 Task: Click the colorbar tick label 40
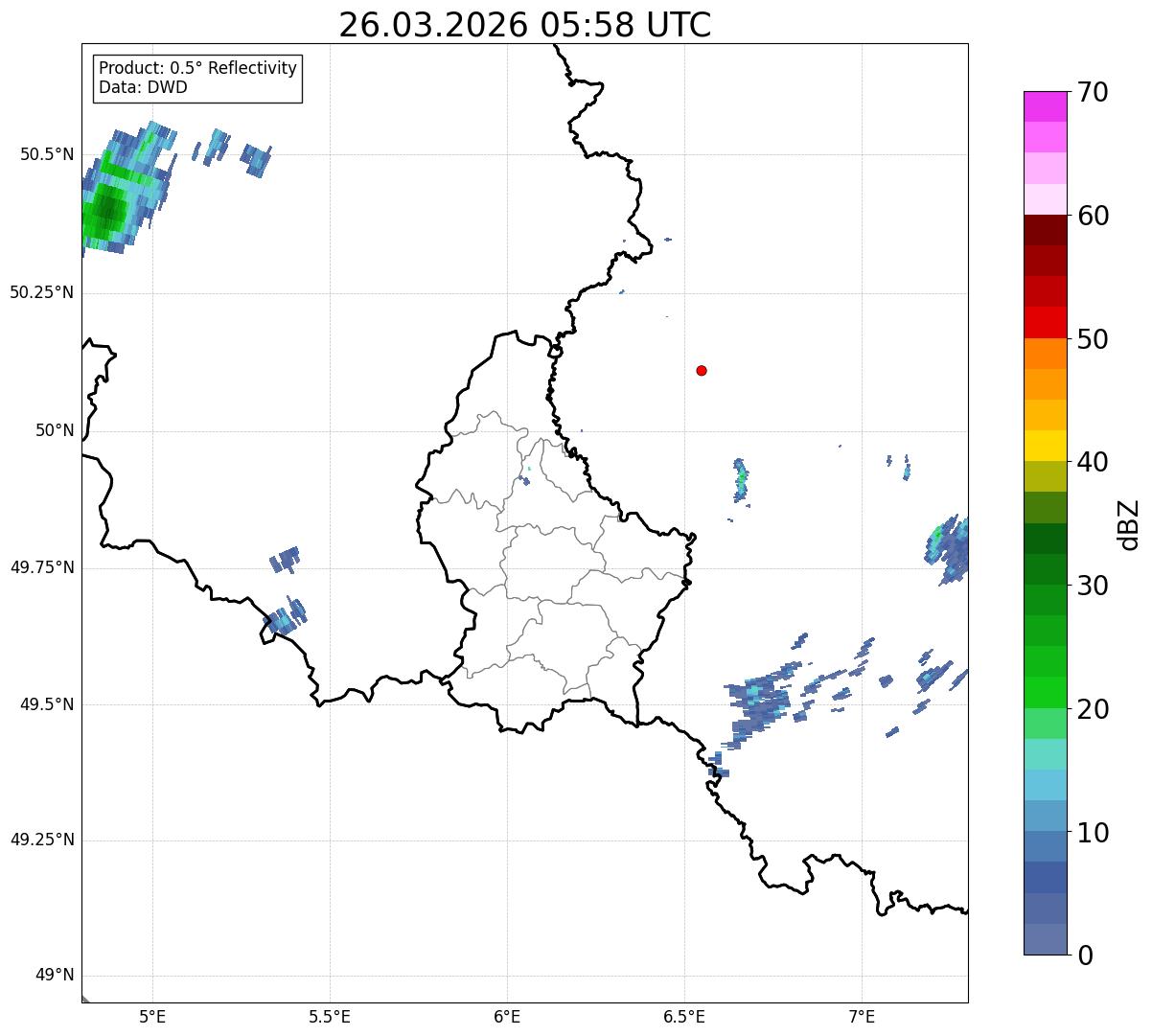point(1094,462)
